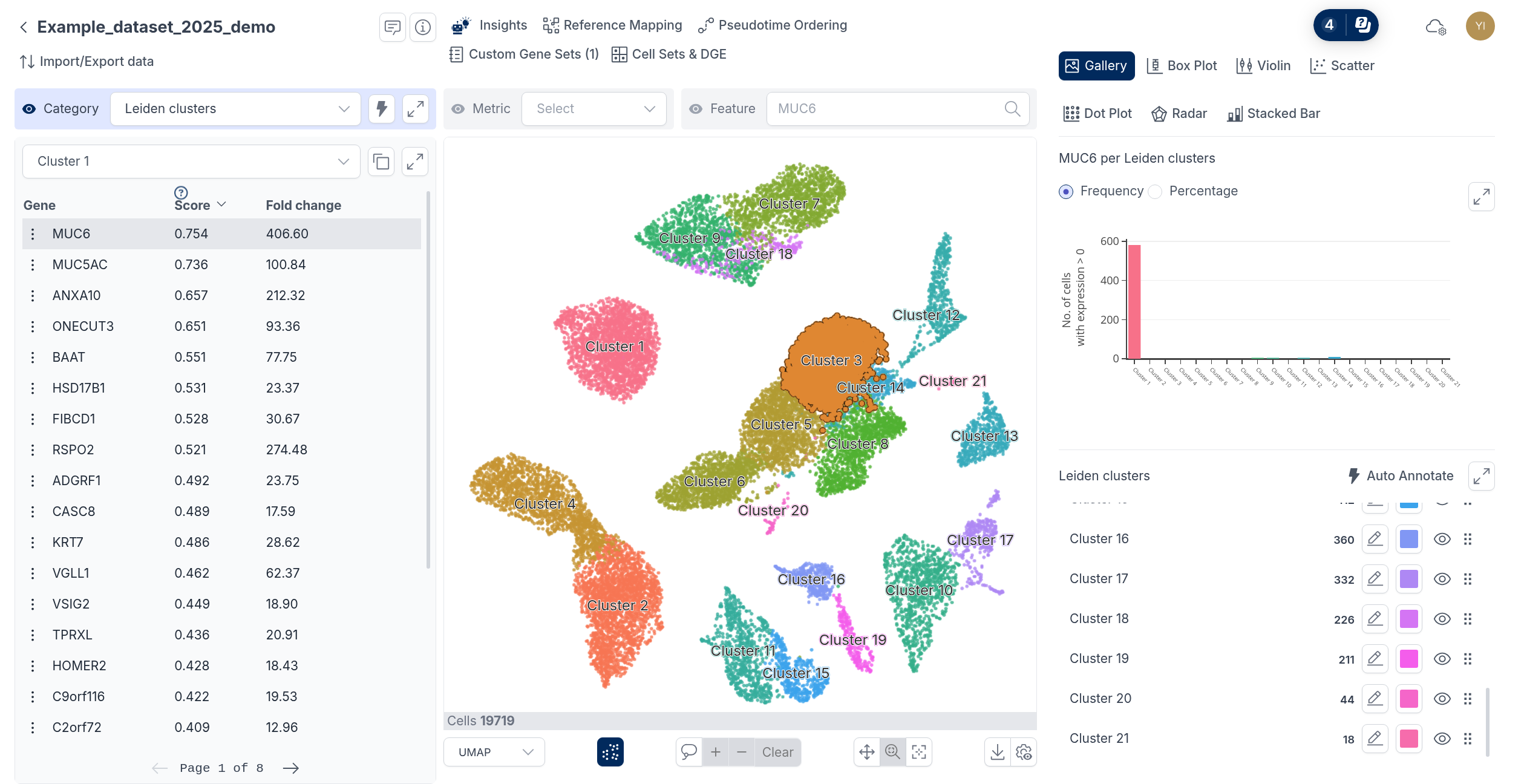
Task: Click the download plot icon
Action: (997, 752)
